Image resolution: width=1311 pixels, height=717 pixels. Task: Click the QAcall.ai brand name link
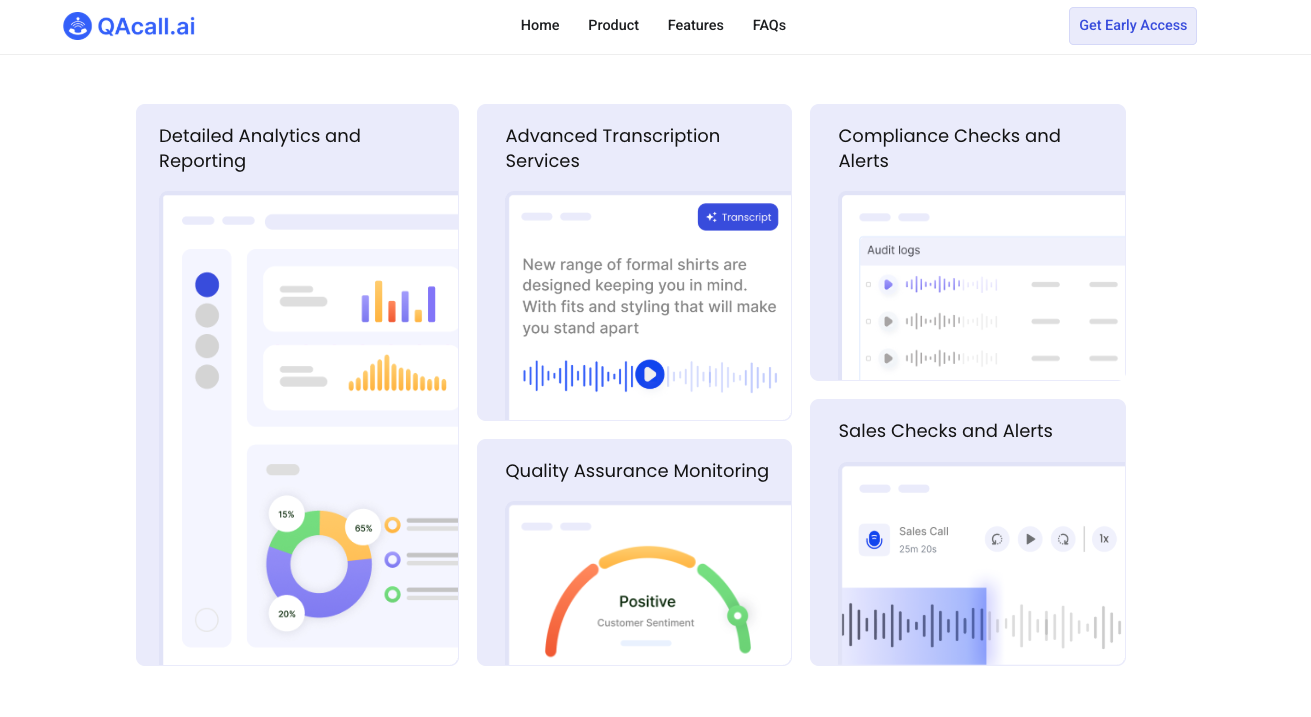(x=146, y=26)
